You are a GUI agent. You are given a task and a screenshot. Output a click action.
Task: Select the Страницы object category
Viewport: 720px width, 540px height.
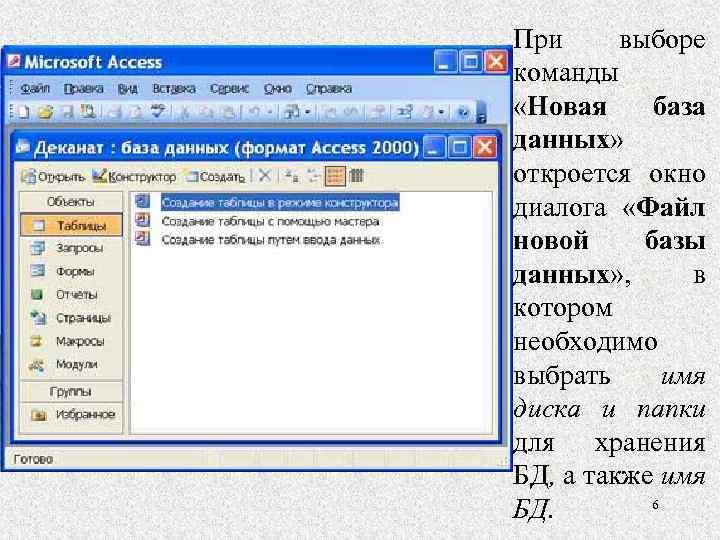[x=71, y=318]
